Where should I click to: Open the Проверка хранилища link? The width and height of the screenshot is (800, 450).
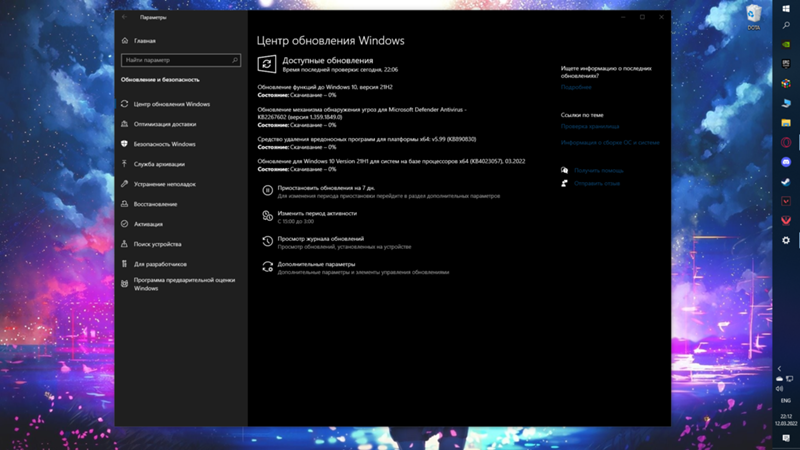[590, 126]
